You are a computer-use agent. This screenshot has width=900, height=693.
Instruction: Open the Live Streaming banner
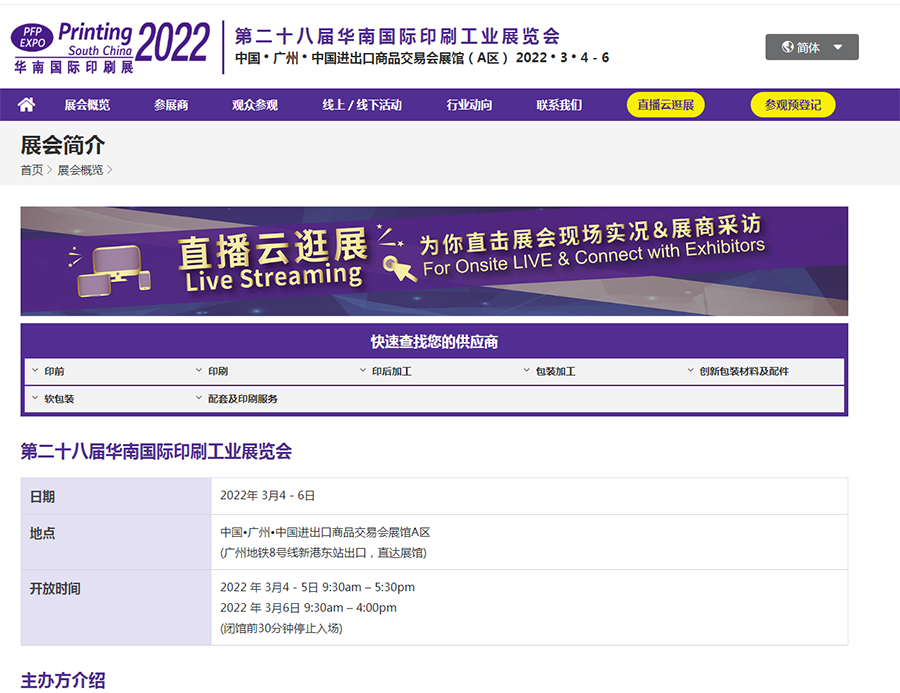[434, 261]
